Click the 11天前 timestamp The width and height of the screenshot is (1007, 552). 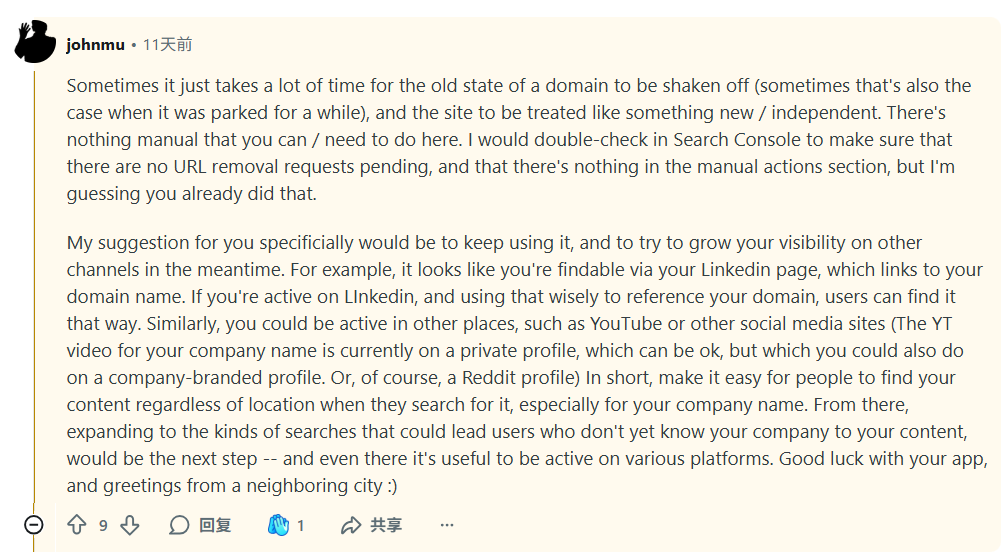[x=167, y=45]
